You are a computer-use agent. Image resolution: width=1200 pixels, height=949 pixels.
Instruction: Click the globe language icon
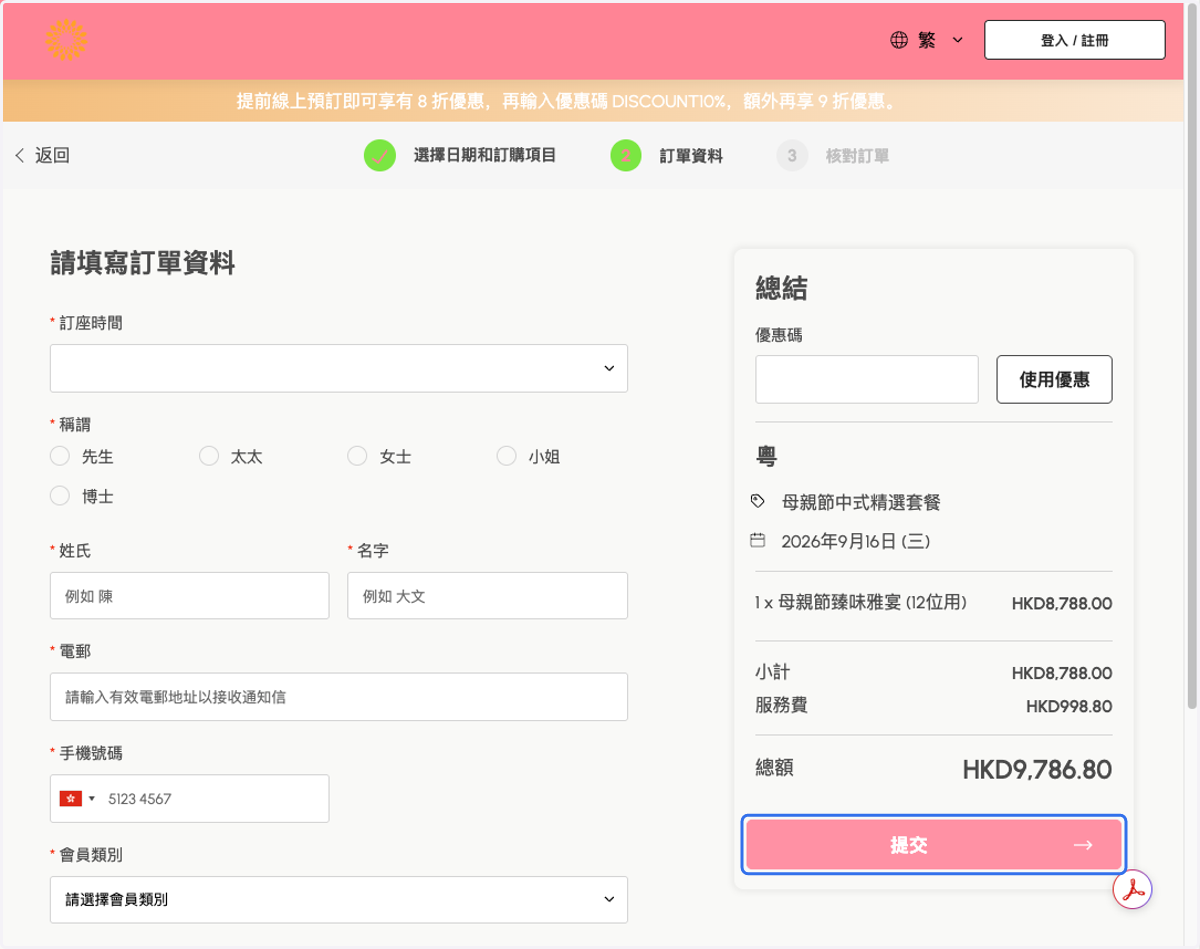point(899,40)
